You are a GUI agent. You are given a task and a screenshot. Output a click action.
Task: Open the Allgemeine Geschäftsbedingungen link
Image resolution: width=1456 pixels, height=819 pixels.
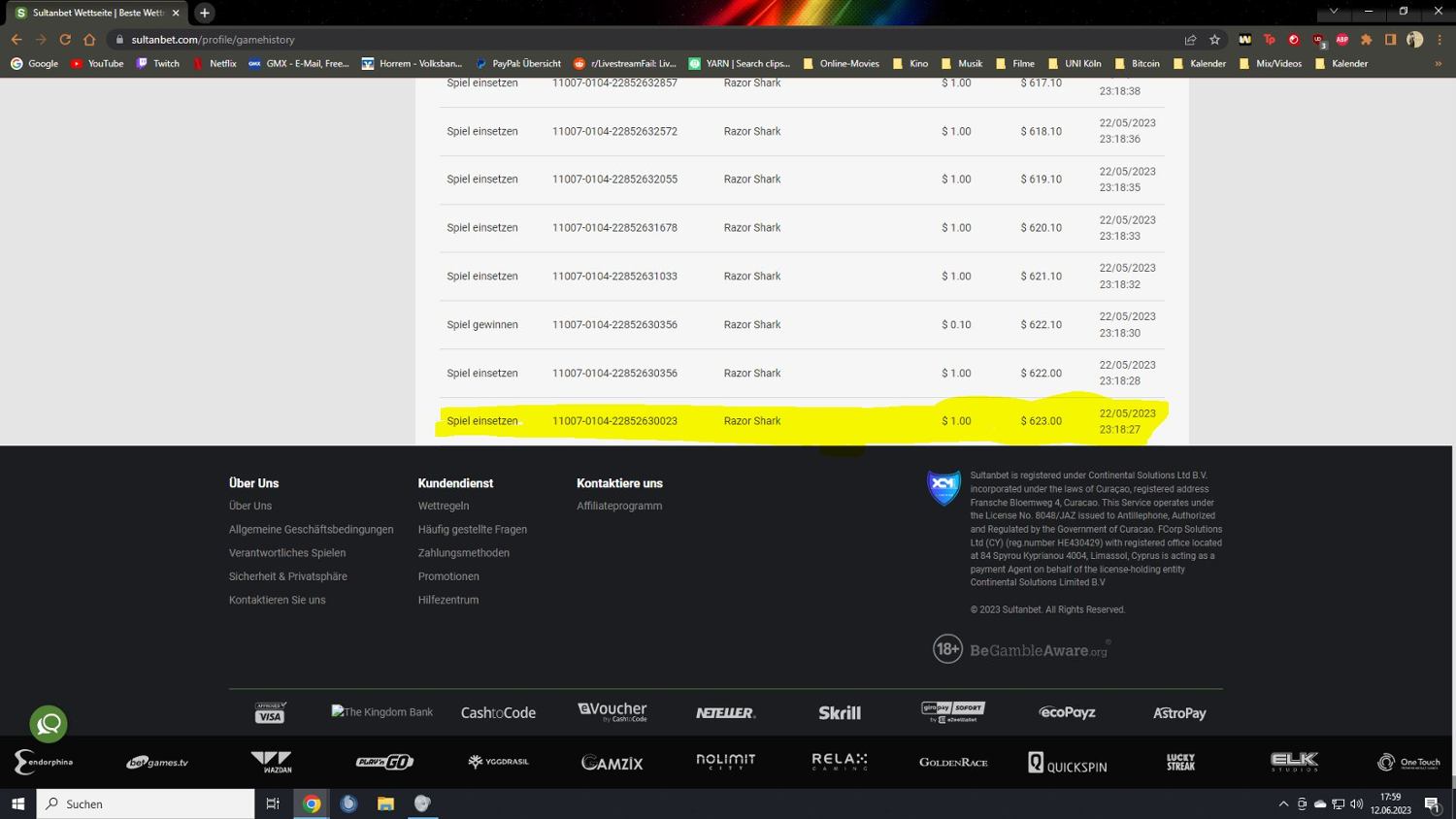click(311, 530)
